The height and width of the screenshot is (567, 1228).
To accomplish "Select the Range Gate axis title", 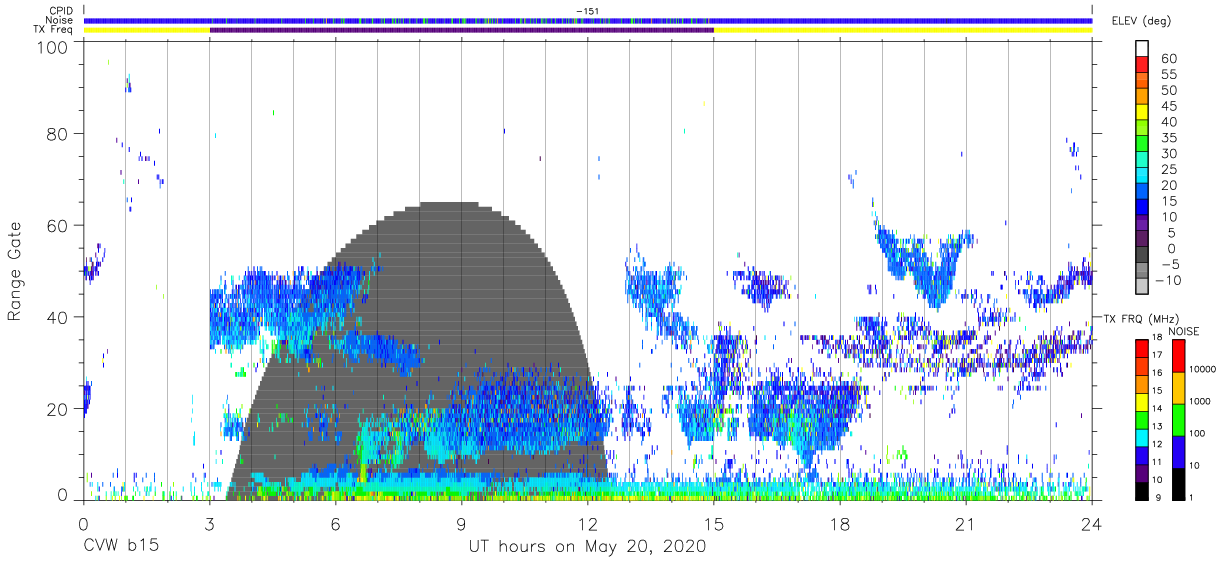I will (x=16, y=272).
